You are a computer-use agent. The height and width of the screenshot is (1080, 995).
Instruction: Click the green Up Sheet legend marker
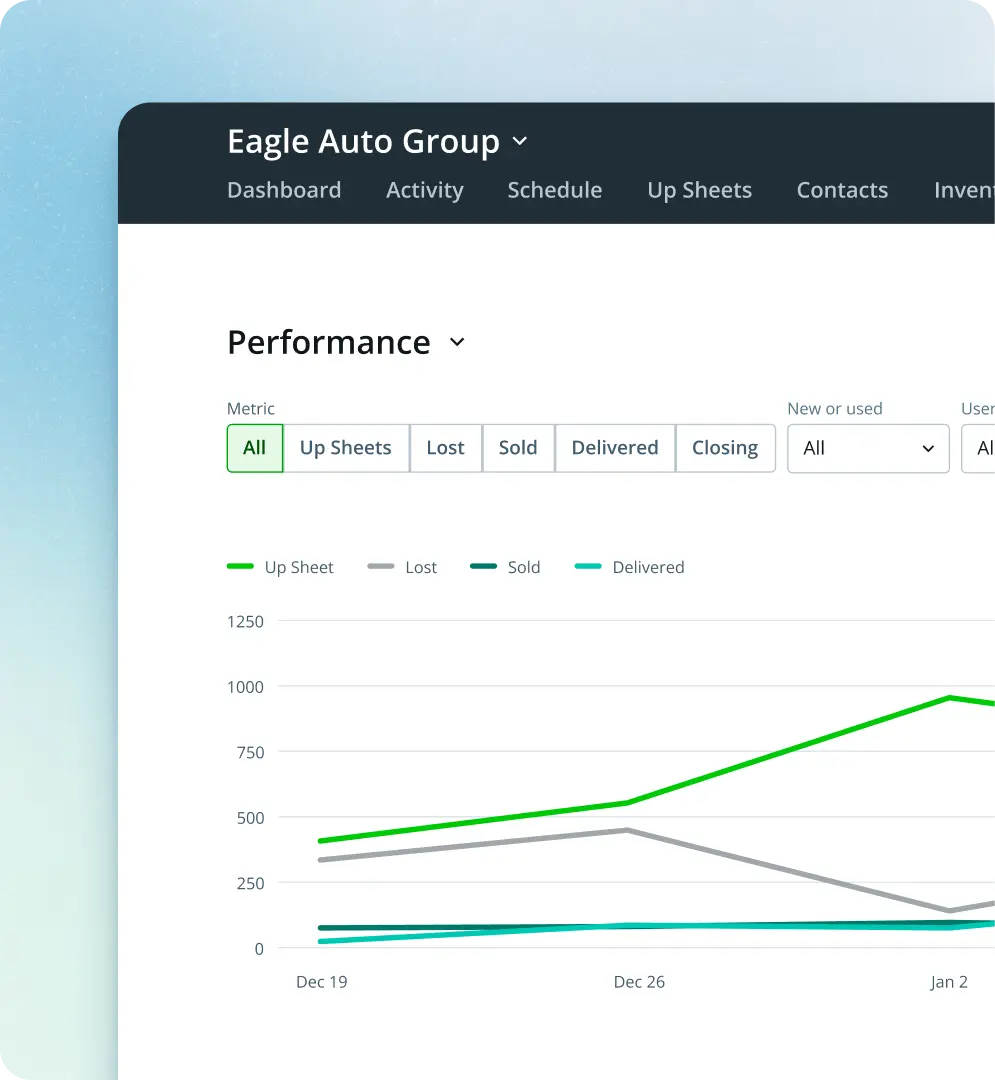pyautogui.click(x=239, y=567)
